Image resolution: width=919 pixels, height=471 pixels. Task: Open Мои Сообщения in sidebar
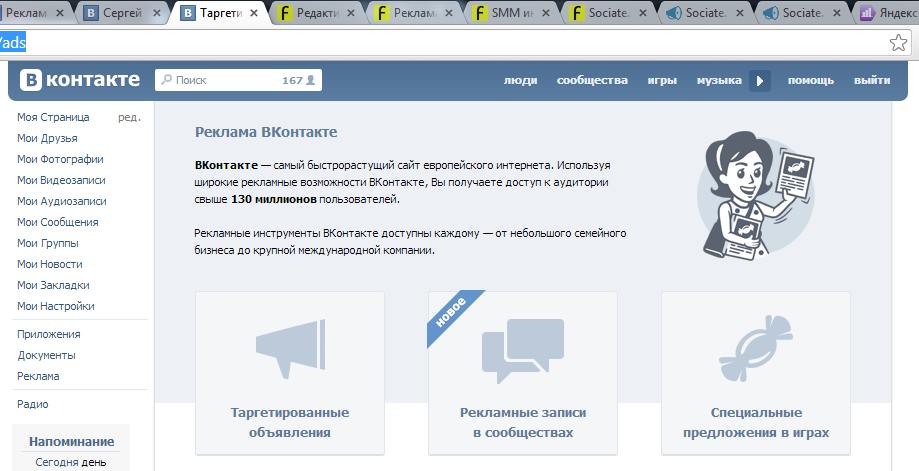(58, 222)
